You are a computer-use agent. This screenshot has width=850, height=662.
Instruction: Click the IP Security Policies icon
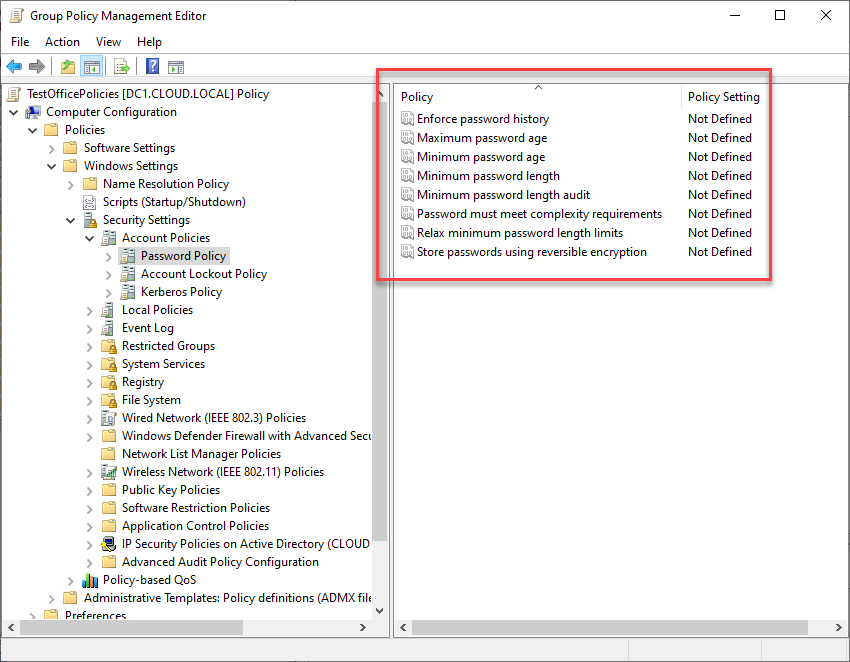(x=109, y=544)
